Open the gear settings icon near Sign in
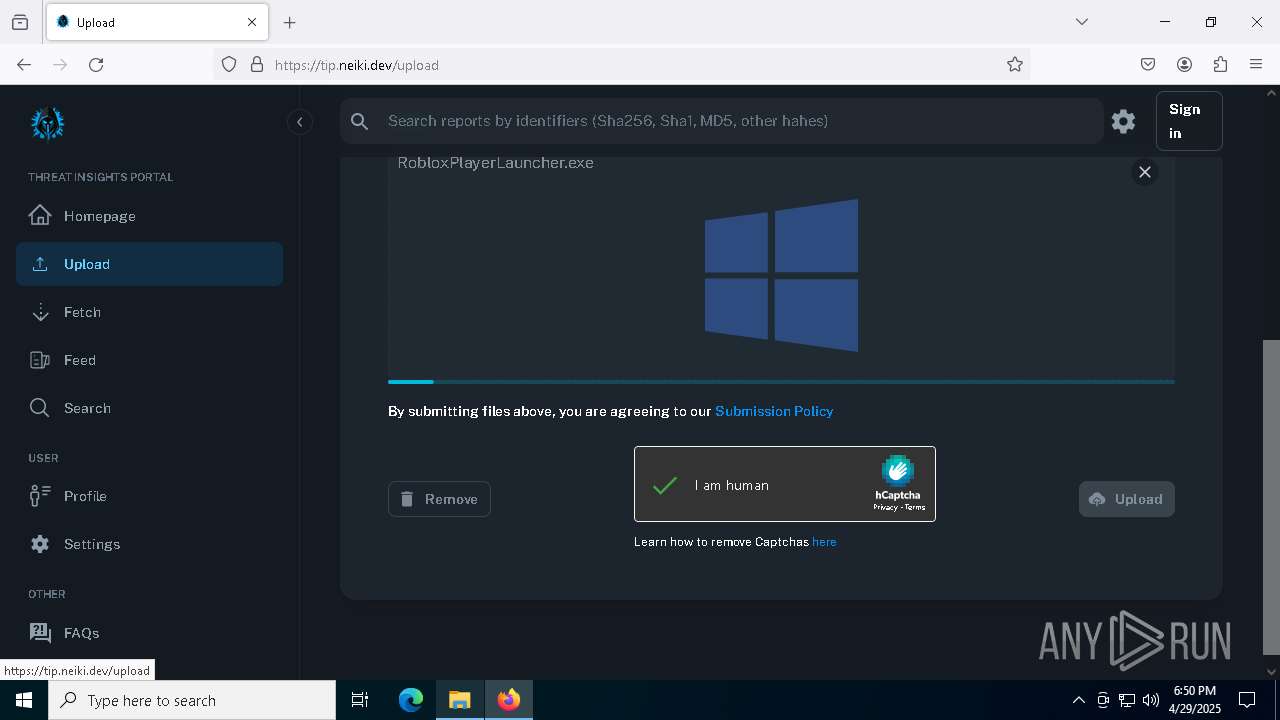The width and height of the screenshot is (1280, 720). click(1123, 121)
